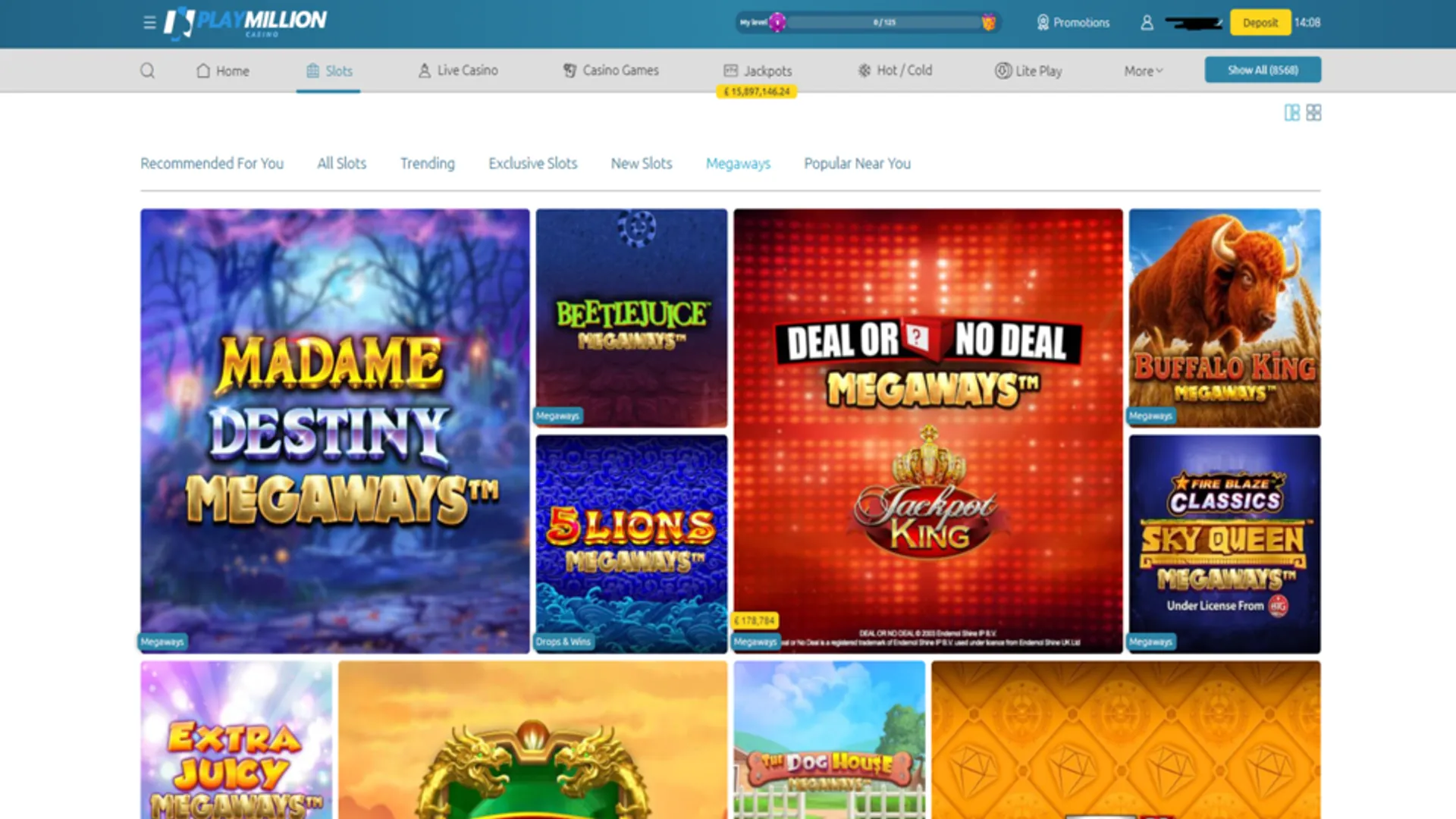Image resolution: width=1456 pixels, height=819 pixels.
Task: Open Extra Juicy Megaways game tile
Action: [237, 740]
